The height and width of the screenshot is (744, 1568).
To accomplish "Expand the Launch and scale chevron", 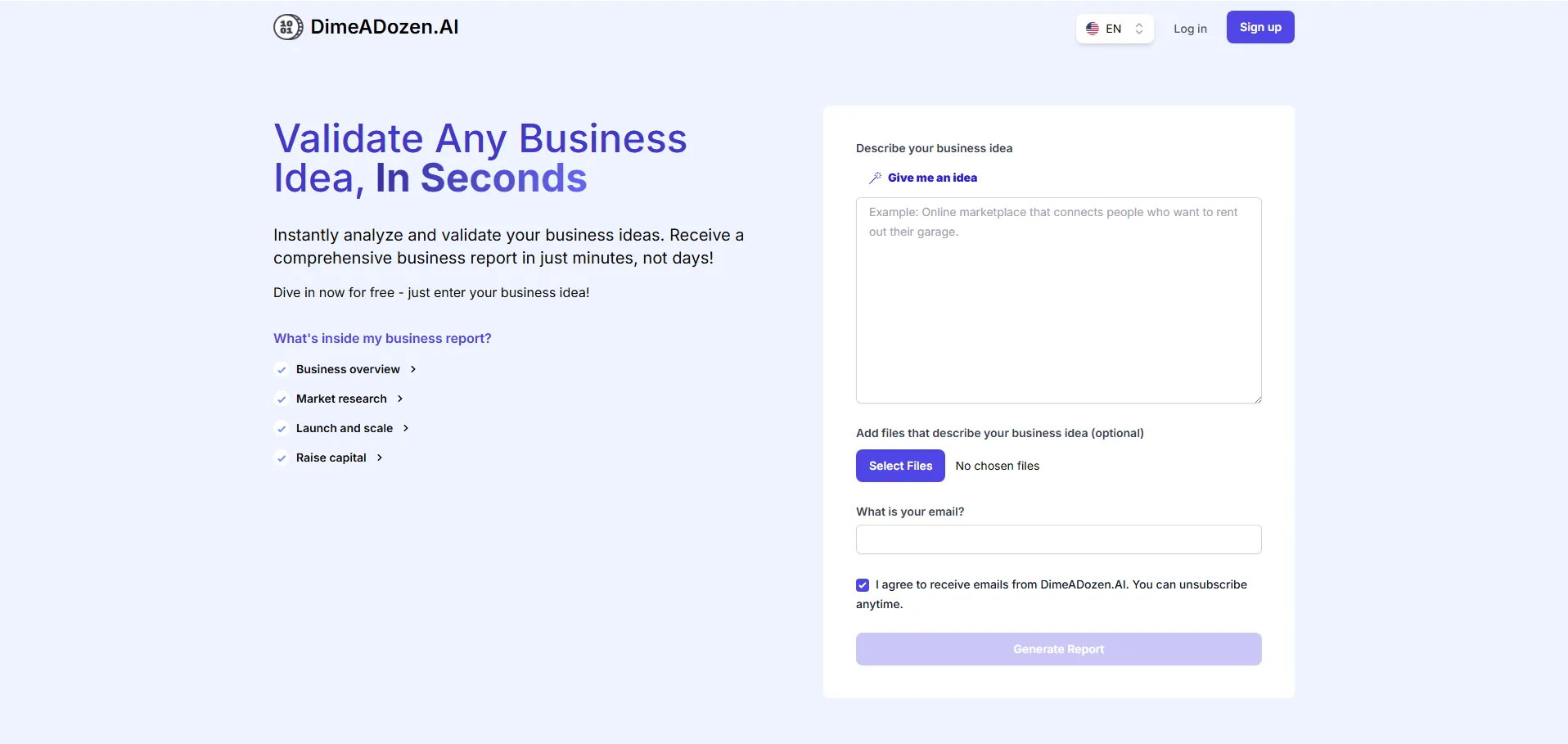I will click(406, 428).
